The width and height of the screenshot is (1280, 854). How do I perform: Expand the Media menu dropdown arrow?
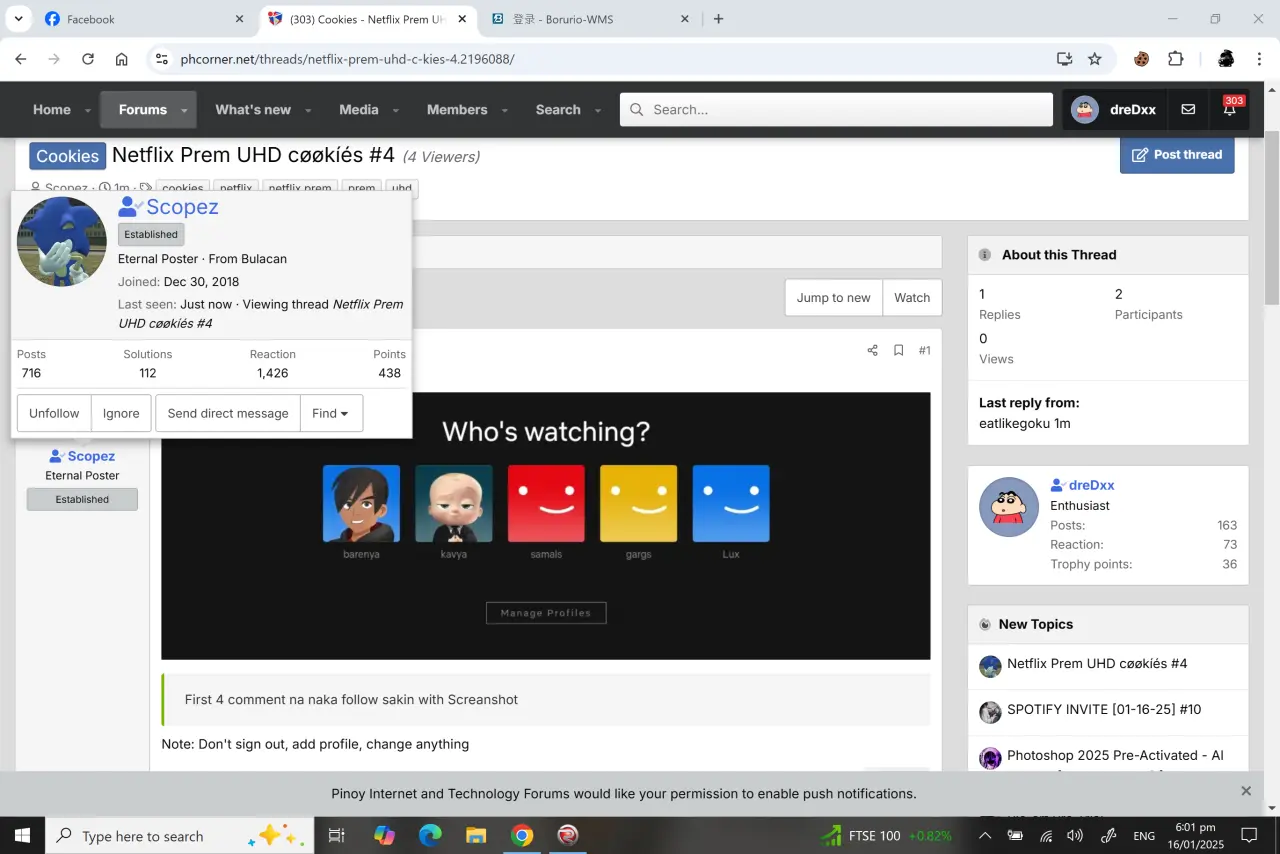pos(395,110)
